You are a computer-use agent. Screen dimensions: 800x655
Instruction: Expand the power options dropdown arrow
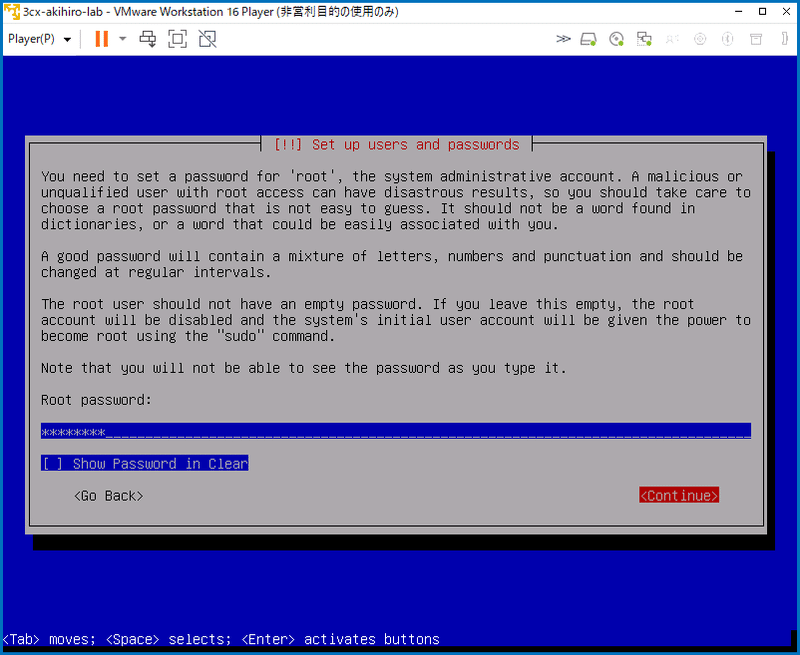(x=122, y=39)
